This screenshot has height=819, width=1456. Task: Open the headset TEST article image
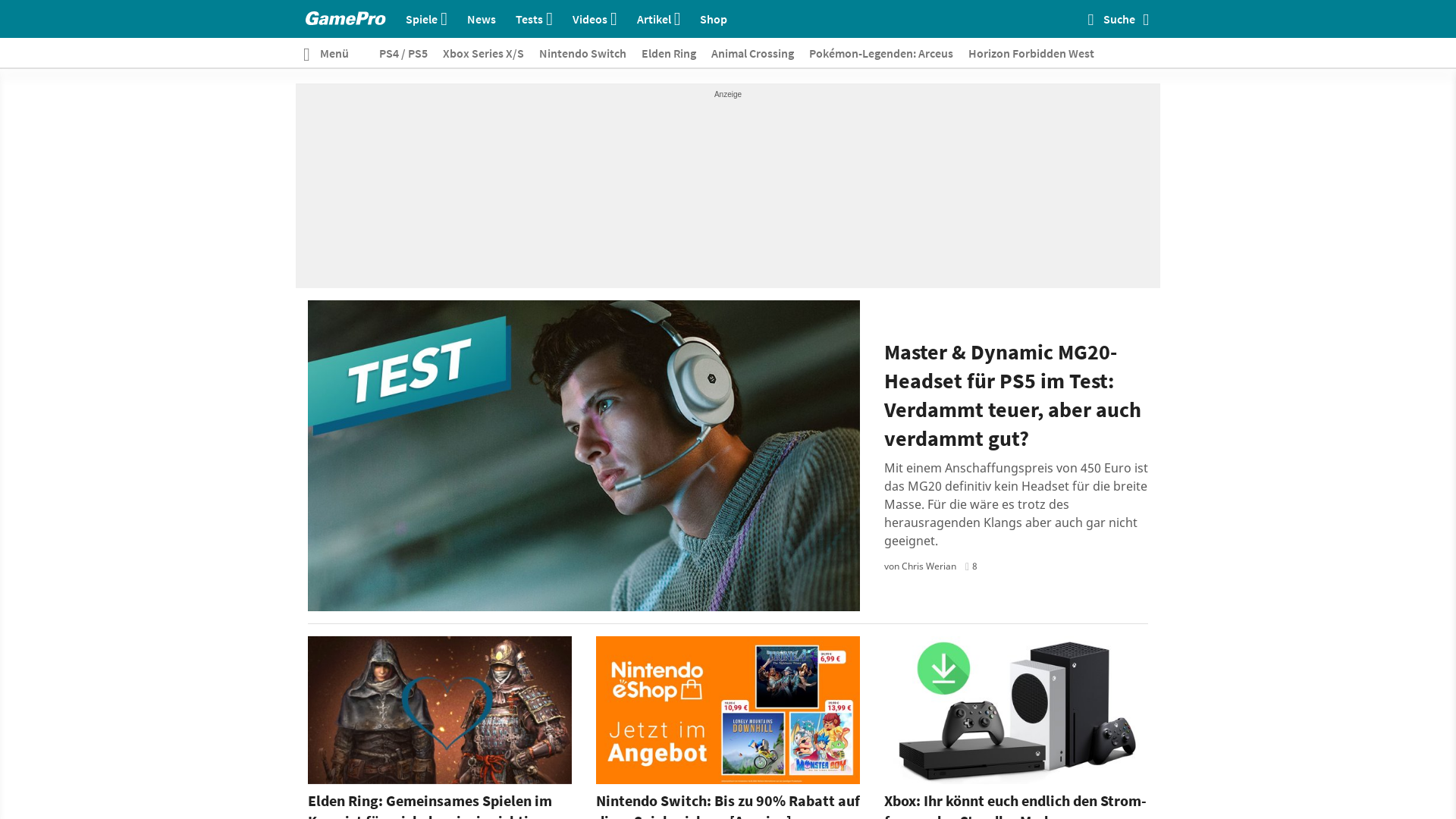click(584, 456)
